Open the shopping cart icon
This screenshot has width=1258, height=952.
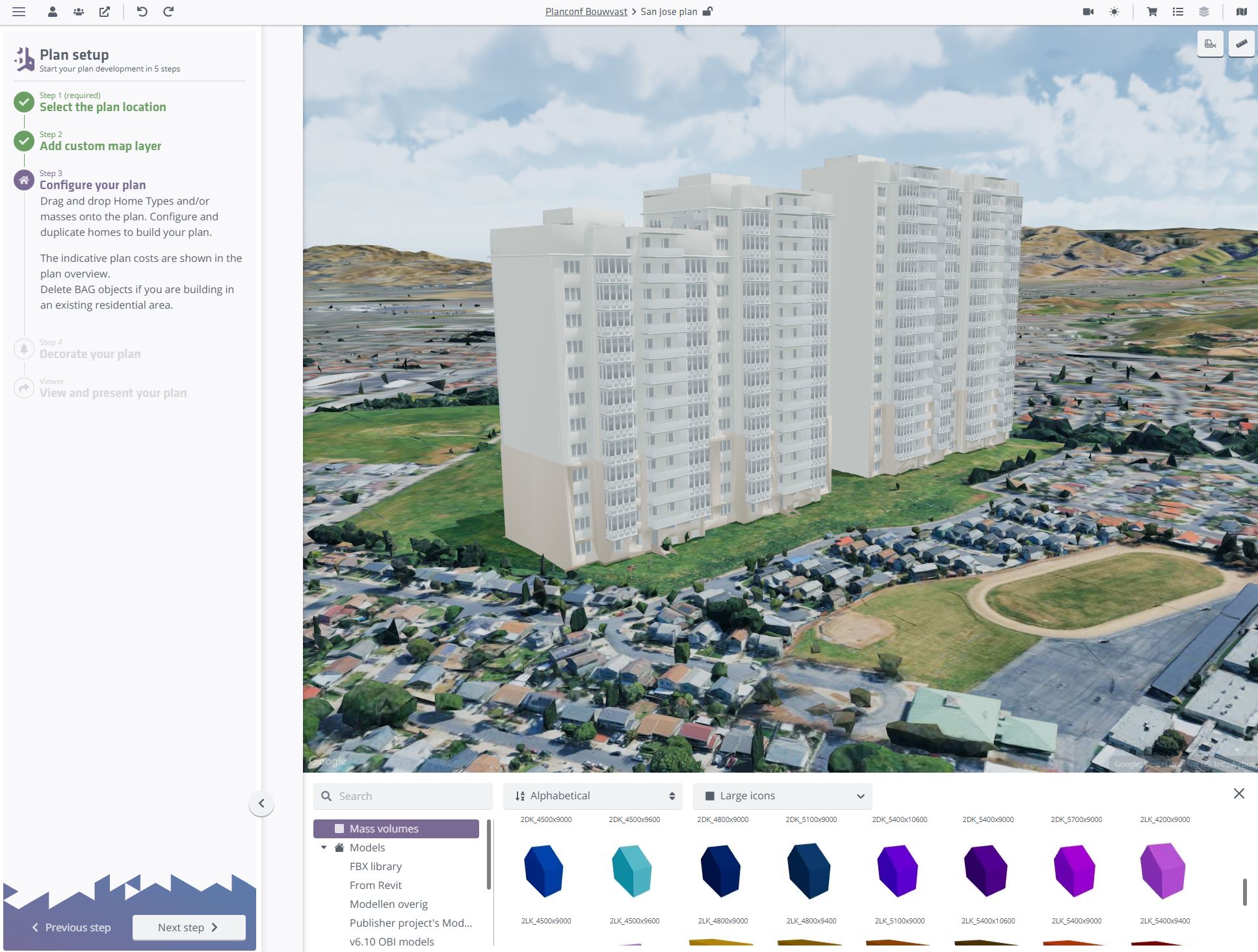tap(1151, 12)
